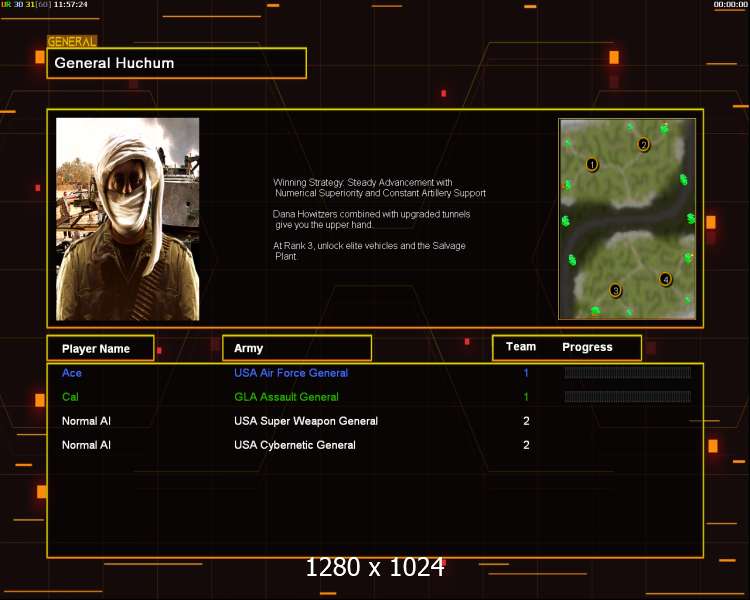Click USA Super Weapon General row
750x600 pixels.
(306, 421)
